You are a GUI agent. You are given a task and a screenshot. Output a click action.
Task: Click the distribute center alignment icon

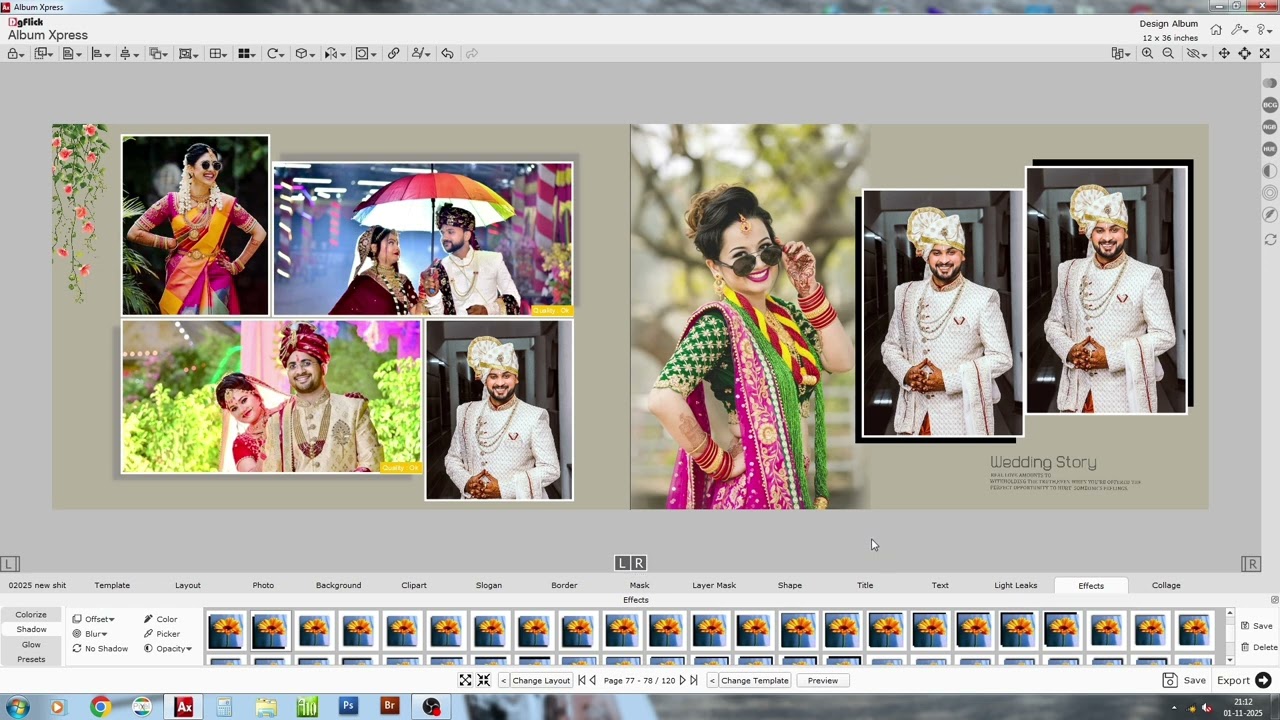pyautogui.click(x=128, y=53)
